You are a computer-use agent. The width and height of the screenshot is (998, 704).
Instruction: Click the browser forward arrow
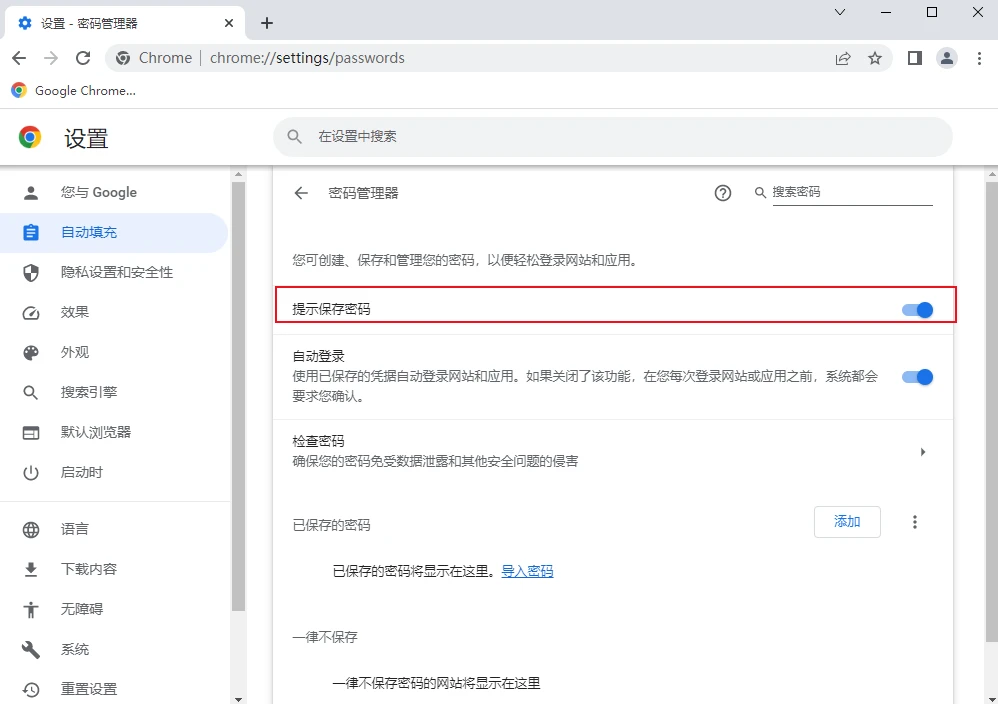[51, 58]
